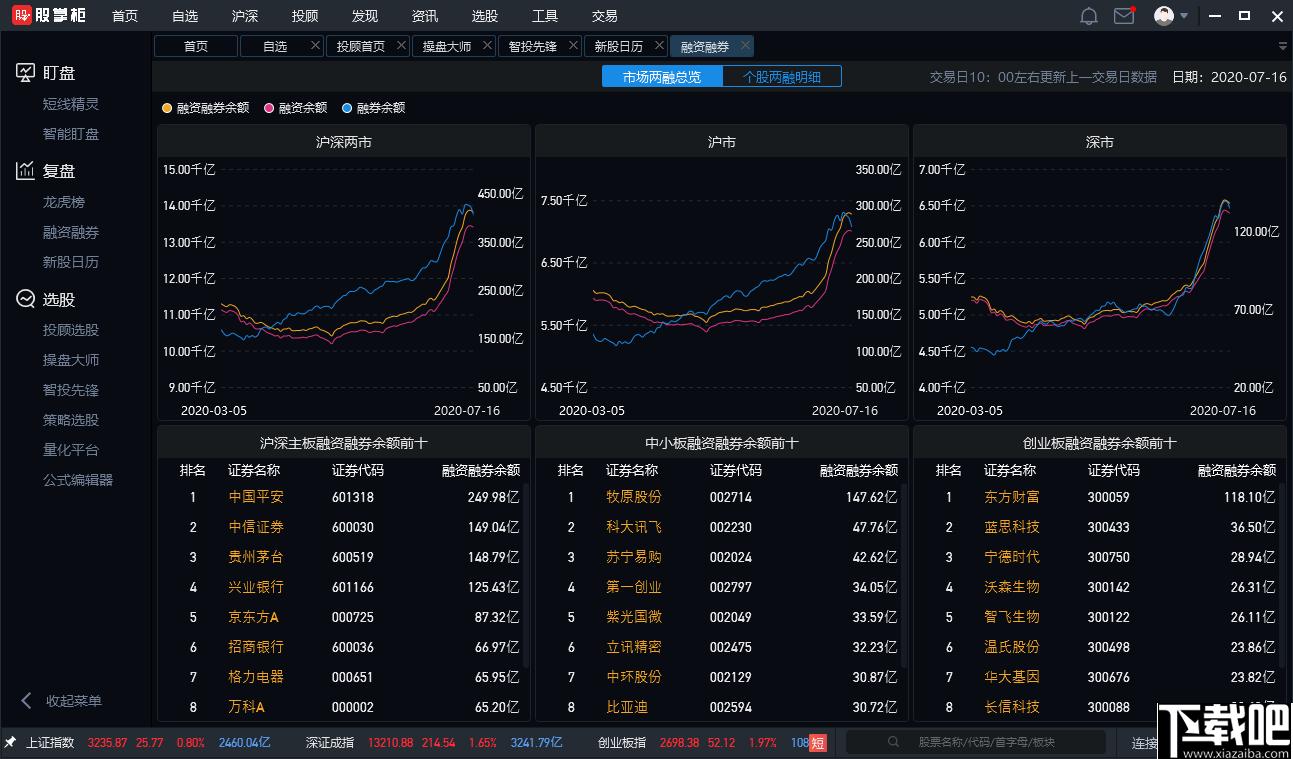This screenshot has width=1293, height=759.
Task: Open the 选股 top menu
Action: [485, 16]
